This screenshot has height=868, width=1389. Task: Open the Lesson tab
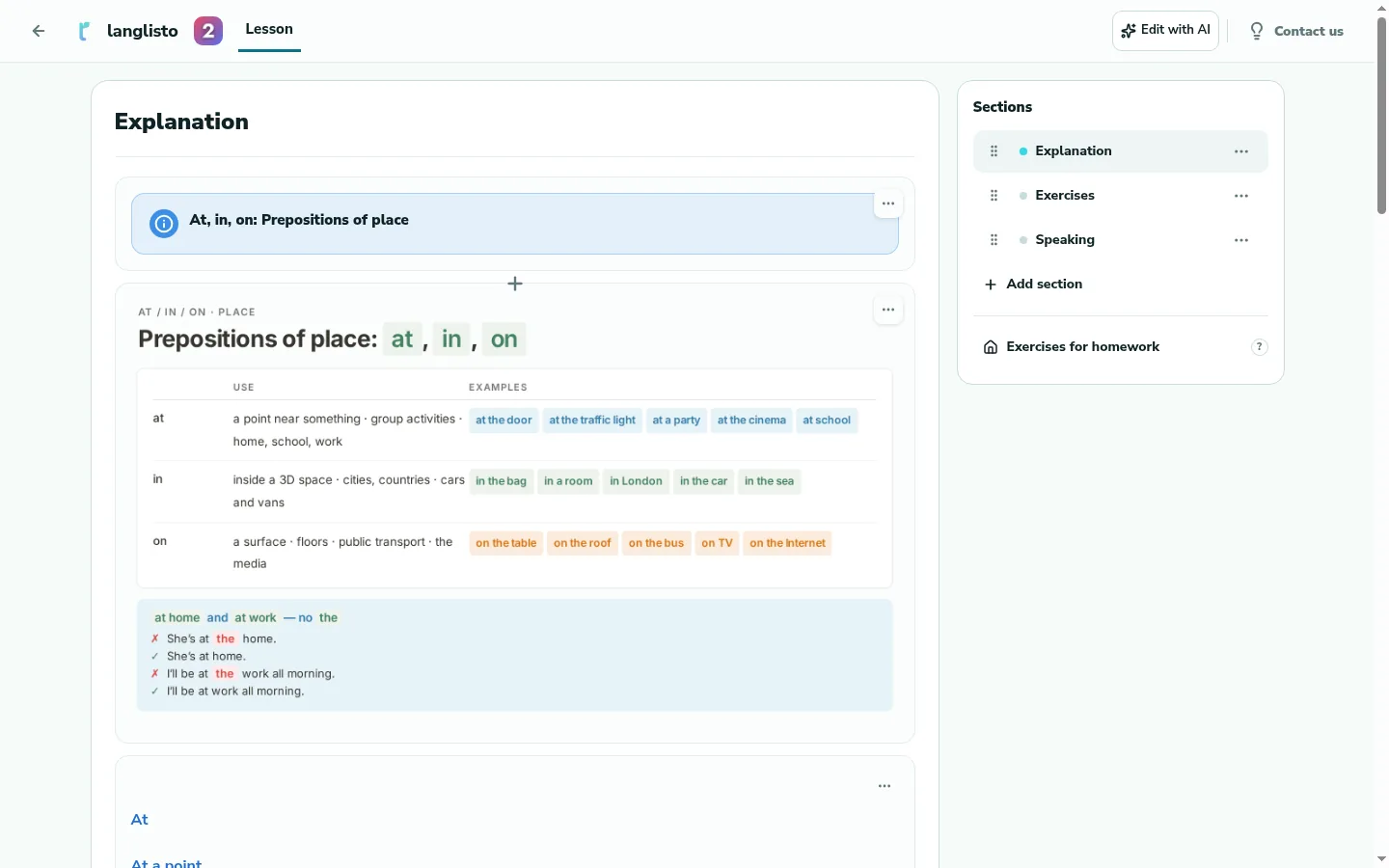(x=269, y=30)
